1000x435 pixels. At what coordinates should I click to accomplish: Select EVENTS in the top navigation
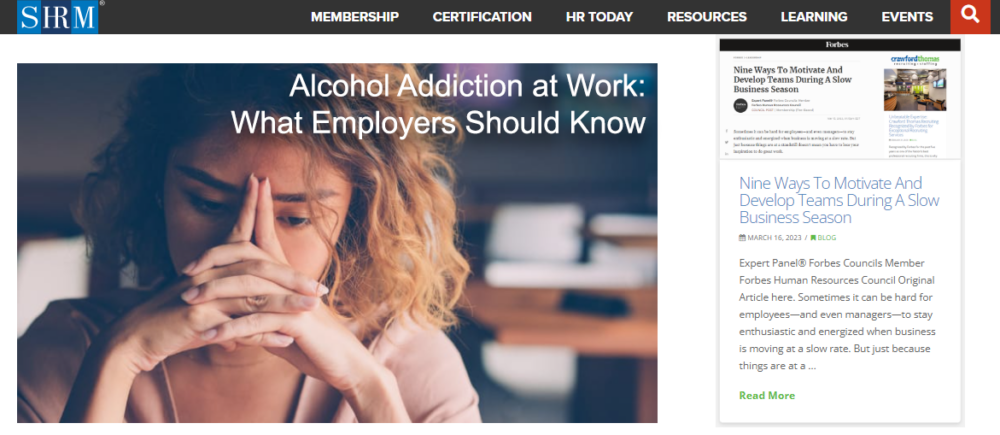point(907,17)
